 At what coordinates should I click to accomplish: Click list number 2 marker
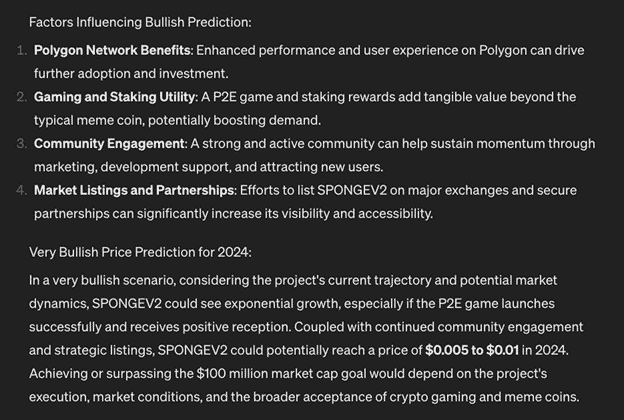(x=22, y=97)
